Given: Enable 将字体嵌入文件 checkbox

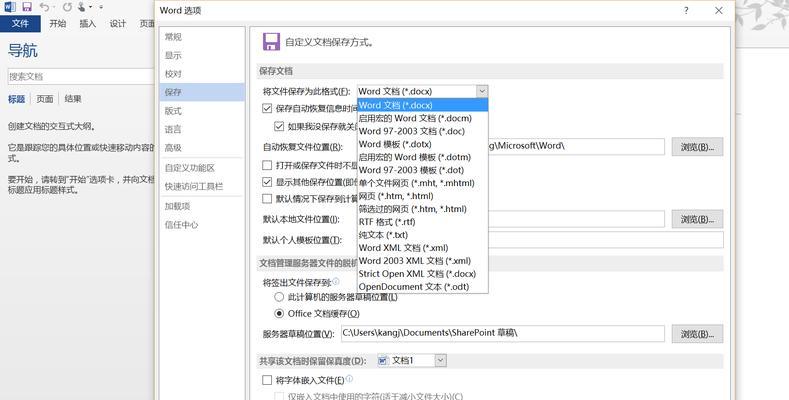Looking at the screenshot, I should click(267, 380).
